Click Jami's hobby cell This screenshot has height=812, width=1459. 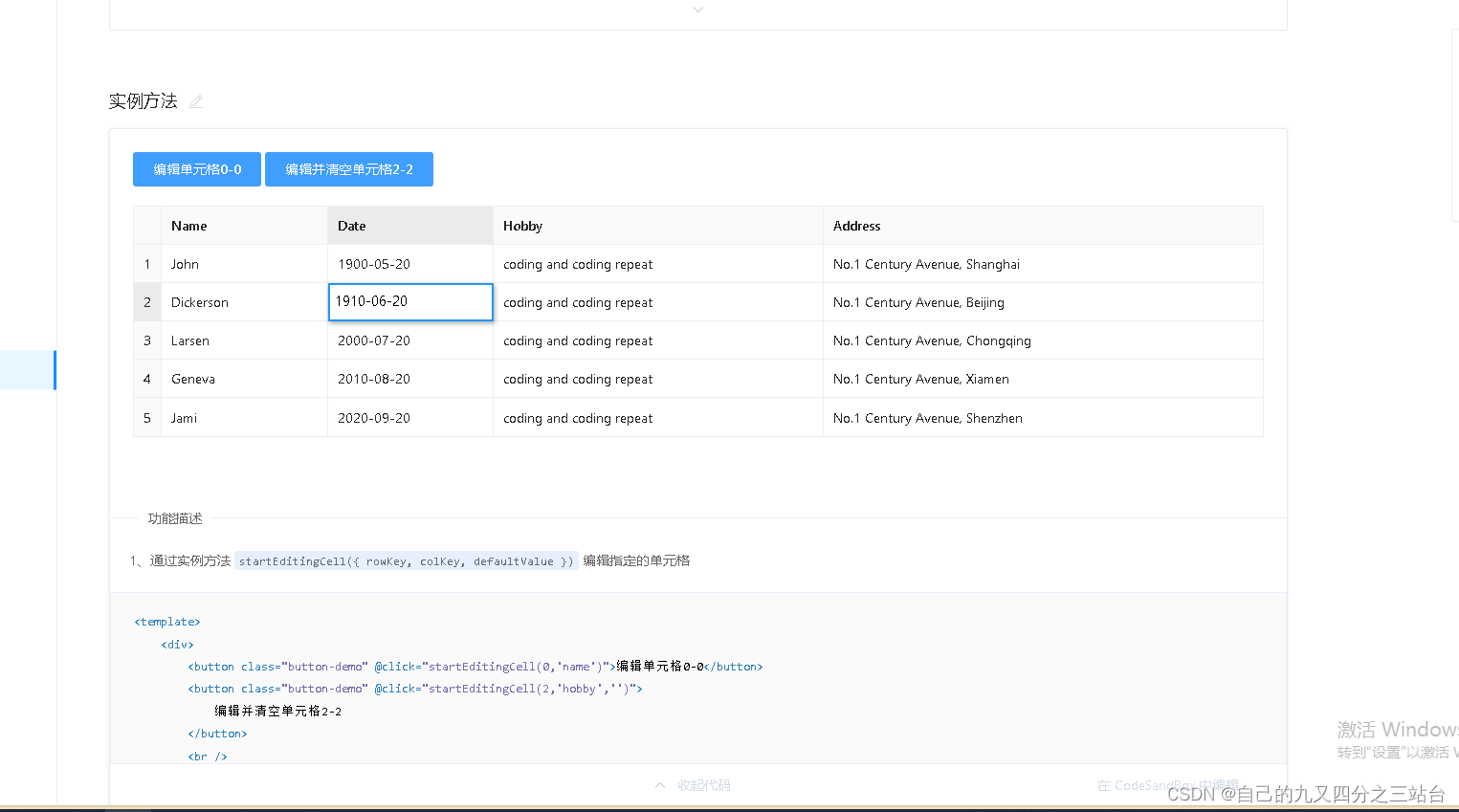click(658, 418)
